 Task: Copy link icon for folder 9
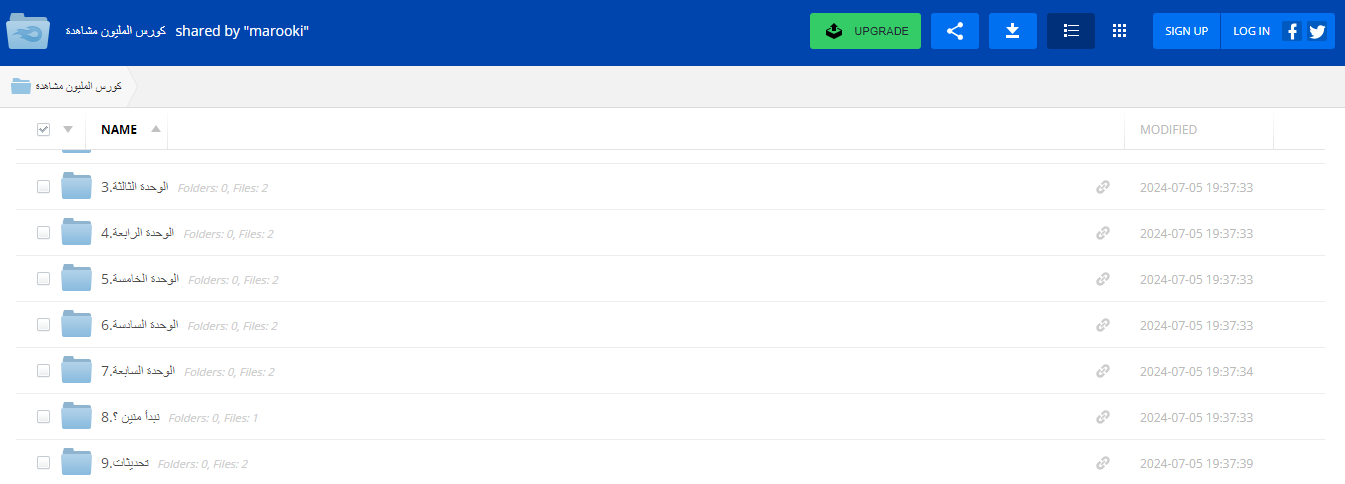(x=1102, y=463)
